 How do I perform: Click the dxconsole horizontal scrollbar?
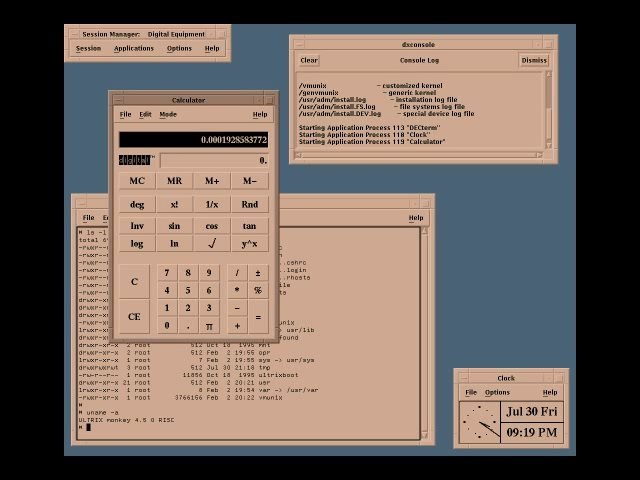click(419, 155)
